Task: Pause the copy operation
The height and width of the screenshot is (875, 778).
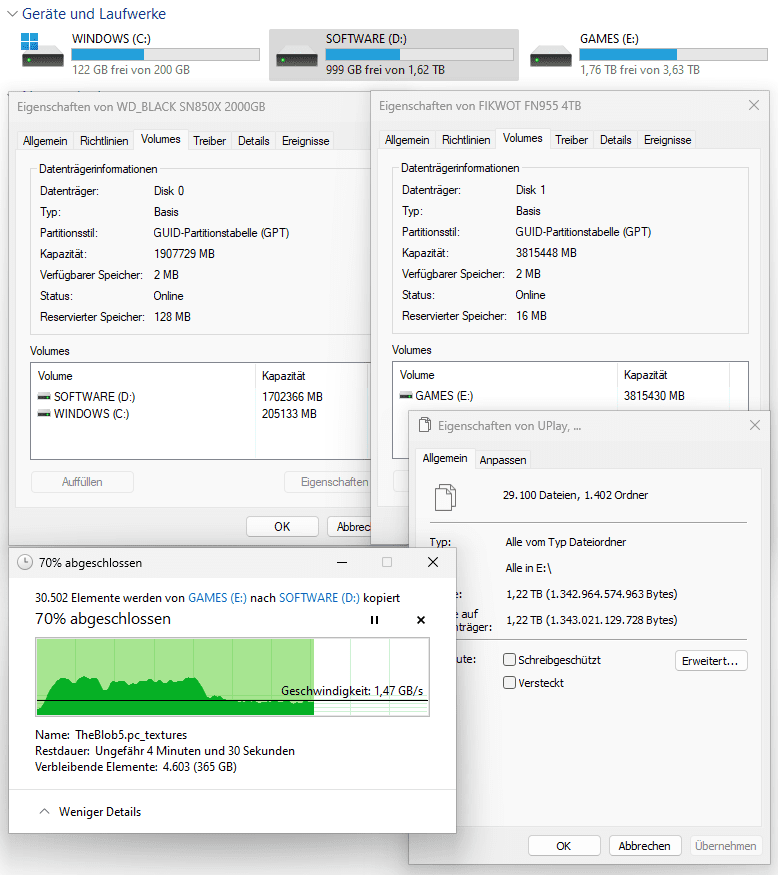Action: click(x=374, y=620)
